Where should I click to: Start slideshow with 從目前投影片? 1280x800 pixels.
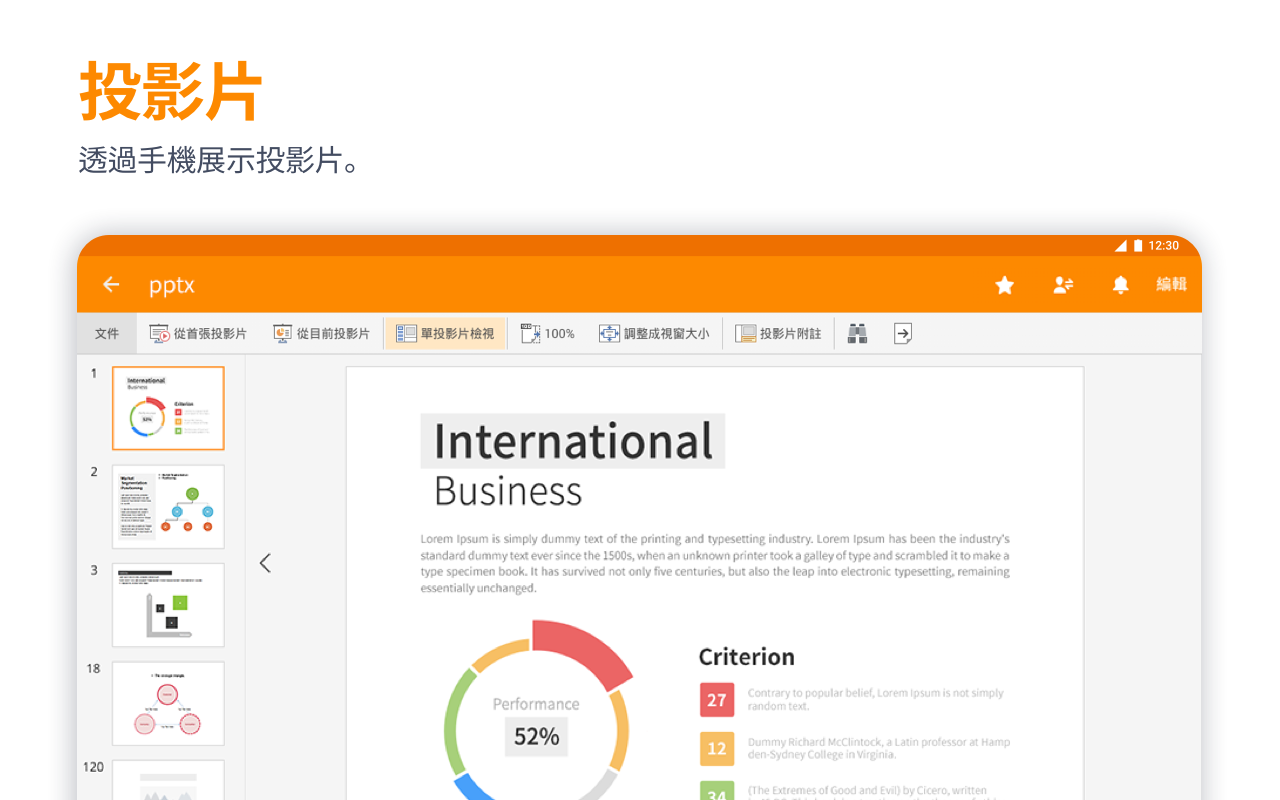[x=321, y=334]
